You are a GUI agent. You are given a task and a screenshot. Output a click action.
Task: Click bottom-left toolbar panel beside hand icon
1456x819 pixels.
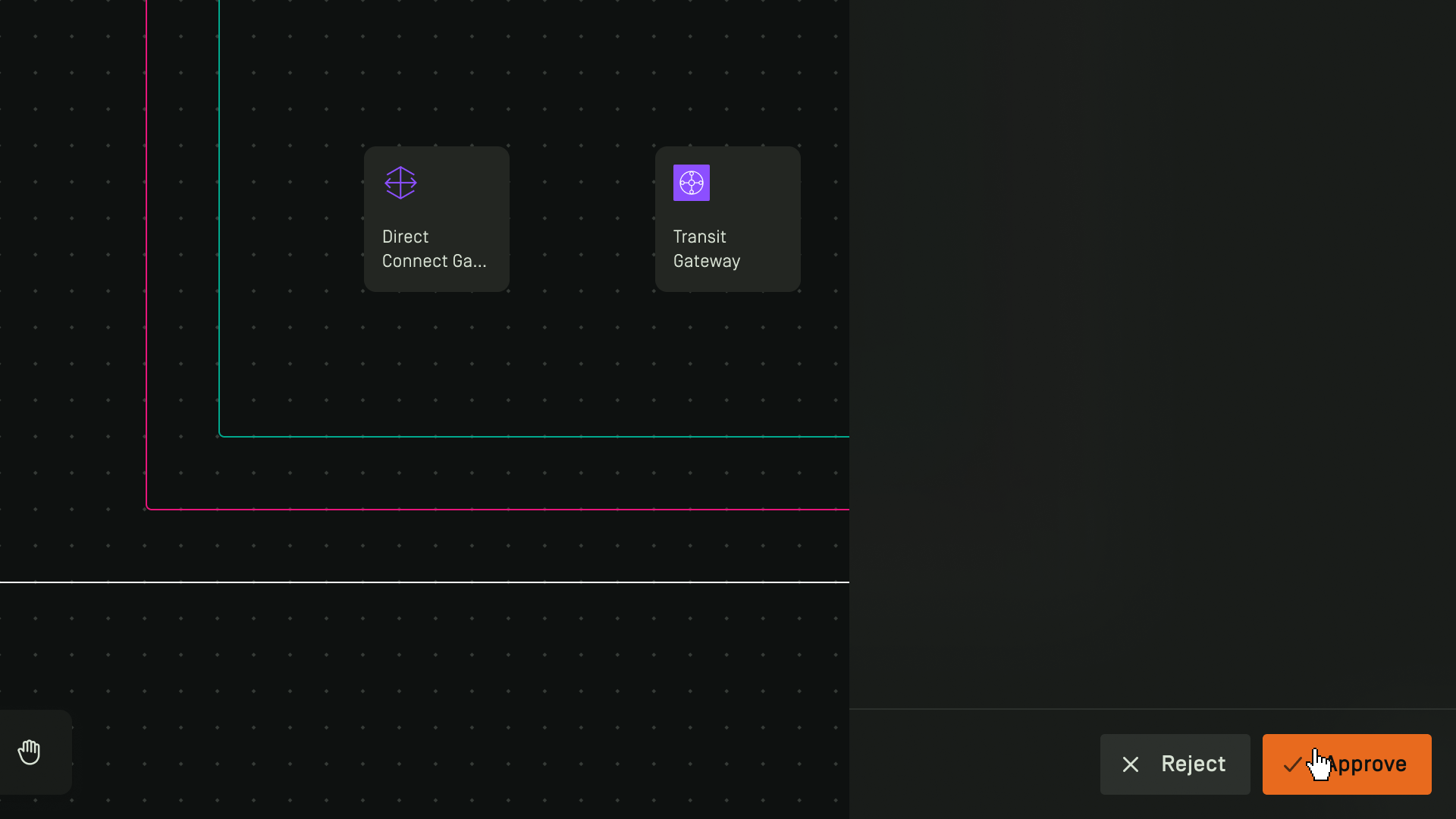pos(58,752)
